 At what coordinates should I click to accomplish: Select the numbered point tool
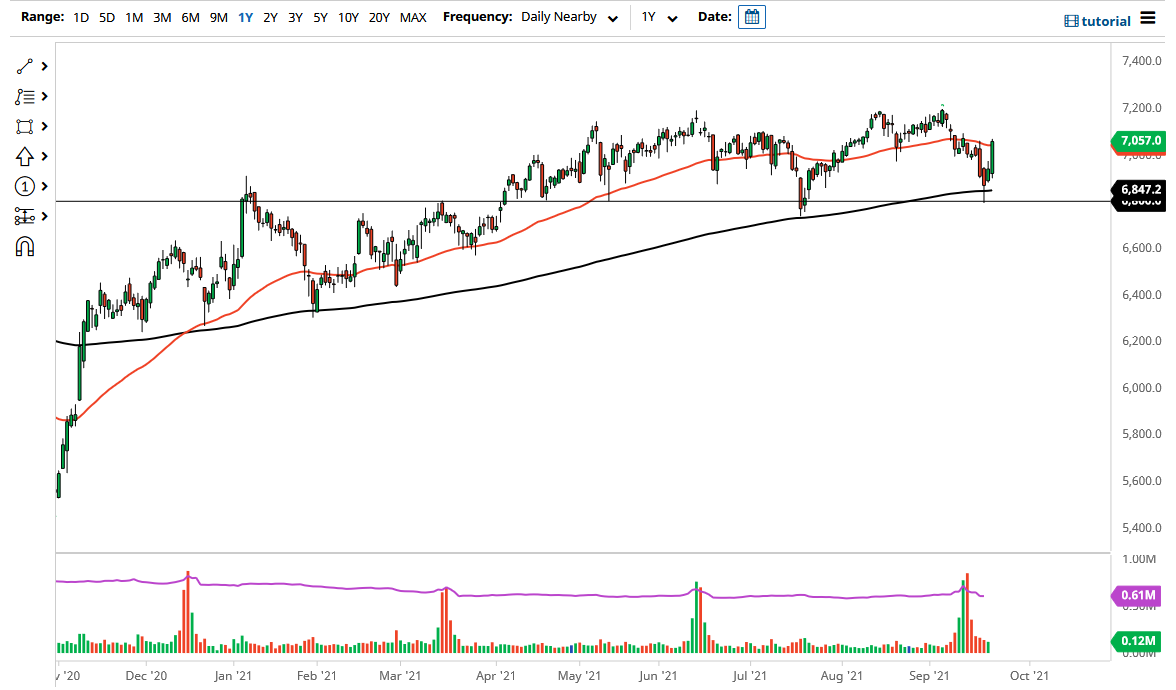tap(25, 186)
